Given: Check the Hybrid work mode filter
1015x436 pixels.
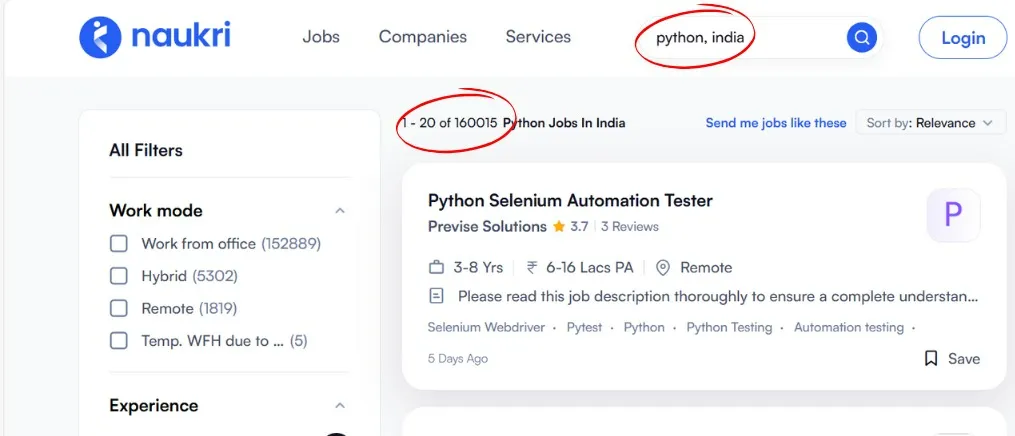Looking at the screenshot, I should (119, 276).
